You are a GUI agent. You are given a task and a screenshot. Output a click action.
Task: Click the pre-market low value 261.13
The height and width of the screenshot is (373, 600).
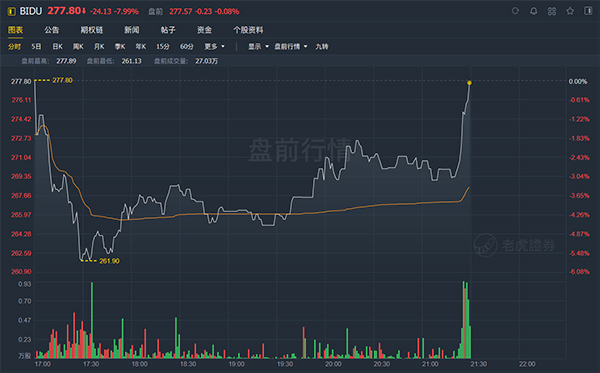click(x=132, y=61)
